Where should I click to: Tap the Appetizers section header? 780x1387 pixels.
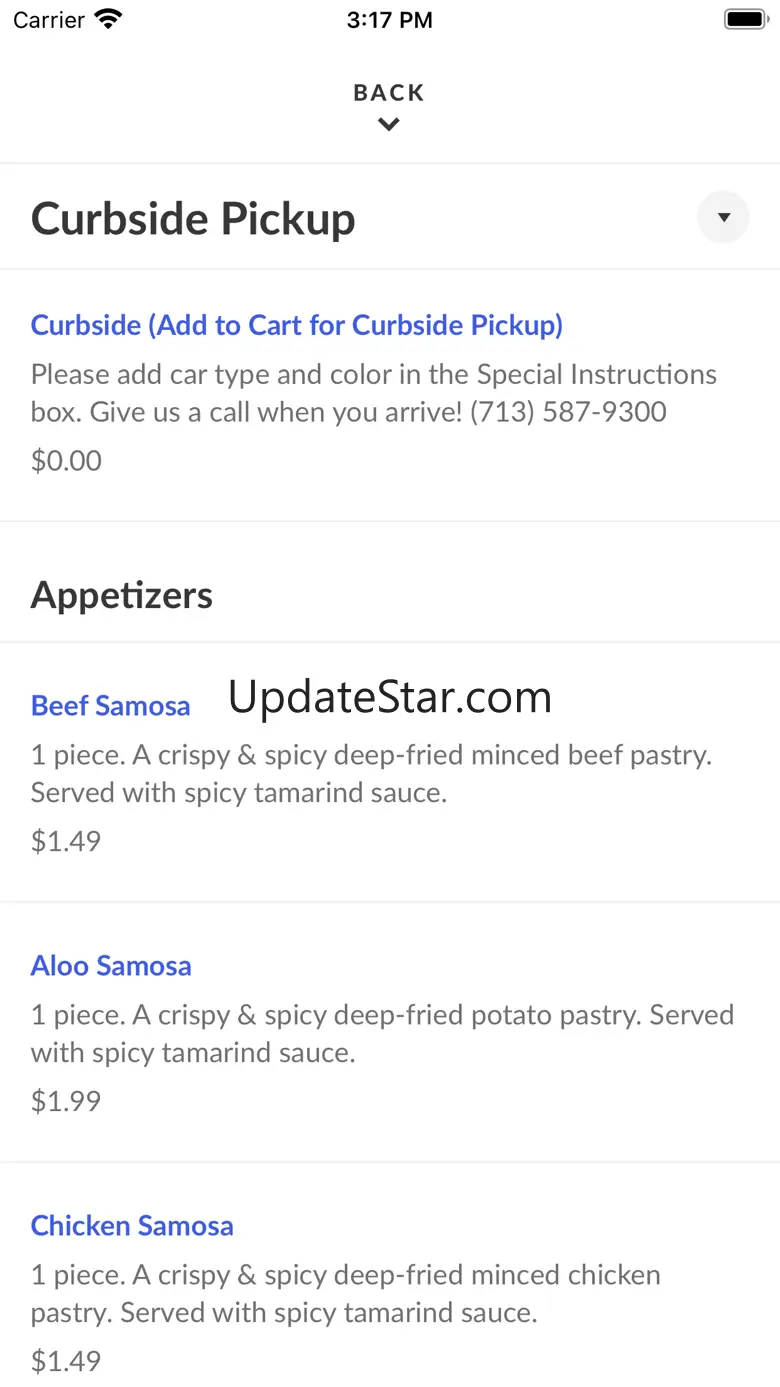tap(122, 595)
